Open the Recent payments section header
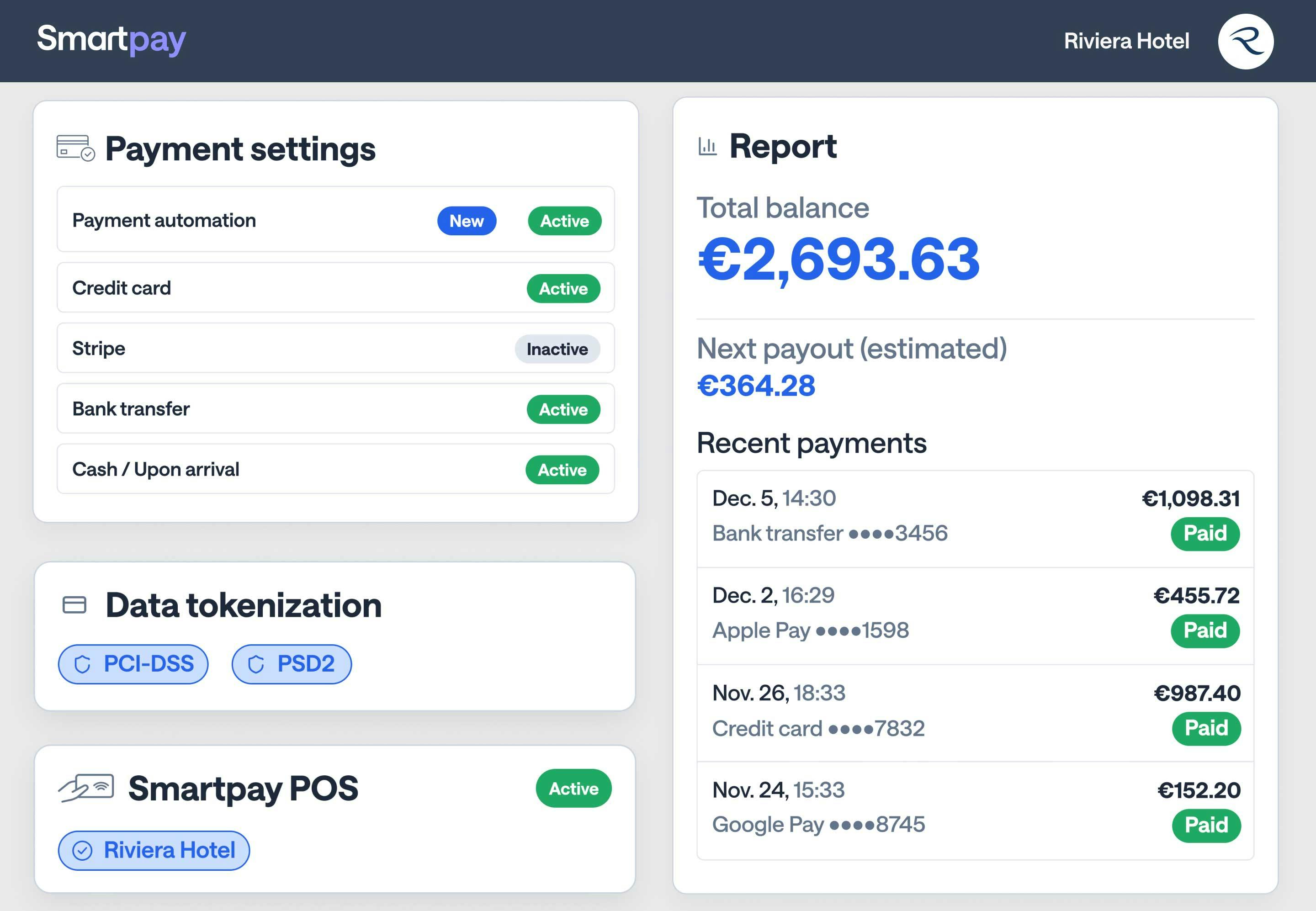This screenshot has height=911, width=1316. [811, 443]
